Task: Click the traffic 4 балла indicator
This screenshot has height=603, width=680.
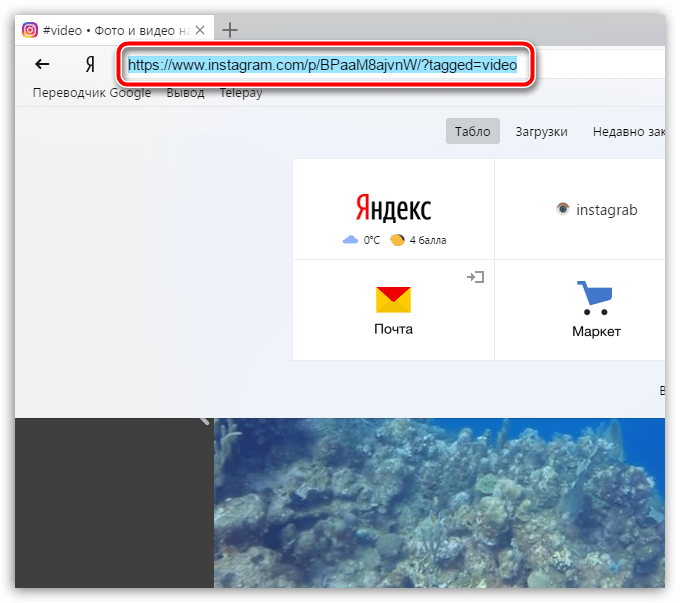Action: click(418, 240)
